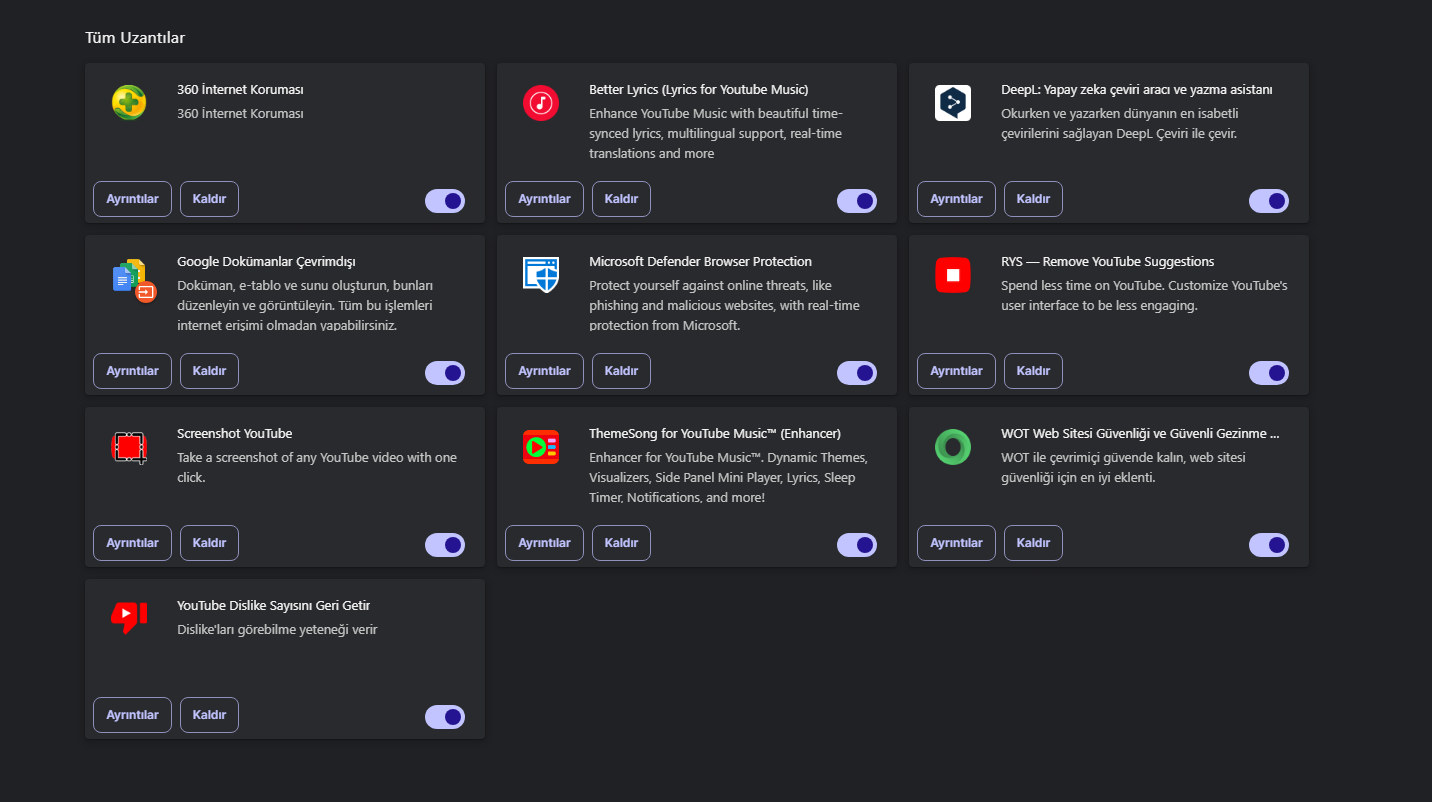Click the WOT green ring icon
This screenshot has width=1432, height=802.
953,447
